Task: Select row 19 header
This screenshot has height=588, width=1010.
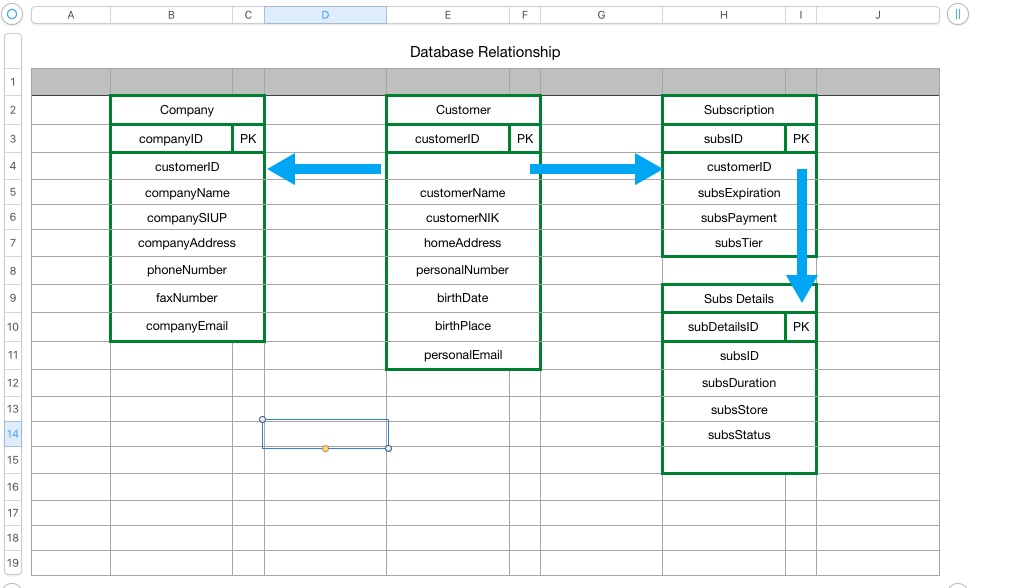Action: (x=13, y=562)
